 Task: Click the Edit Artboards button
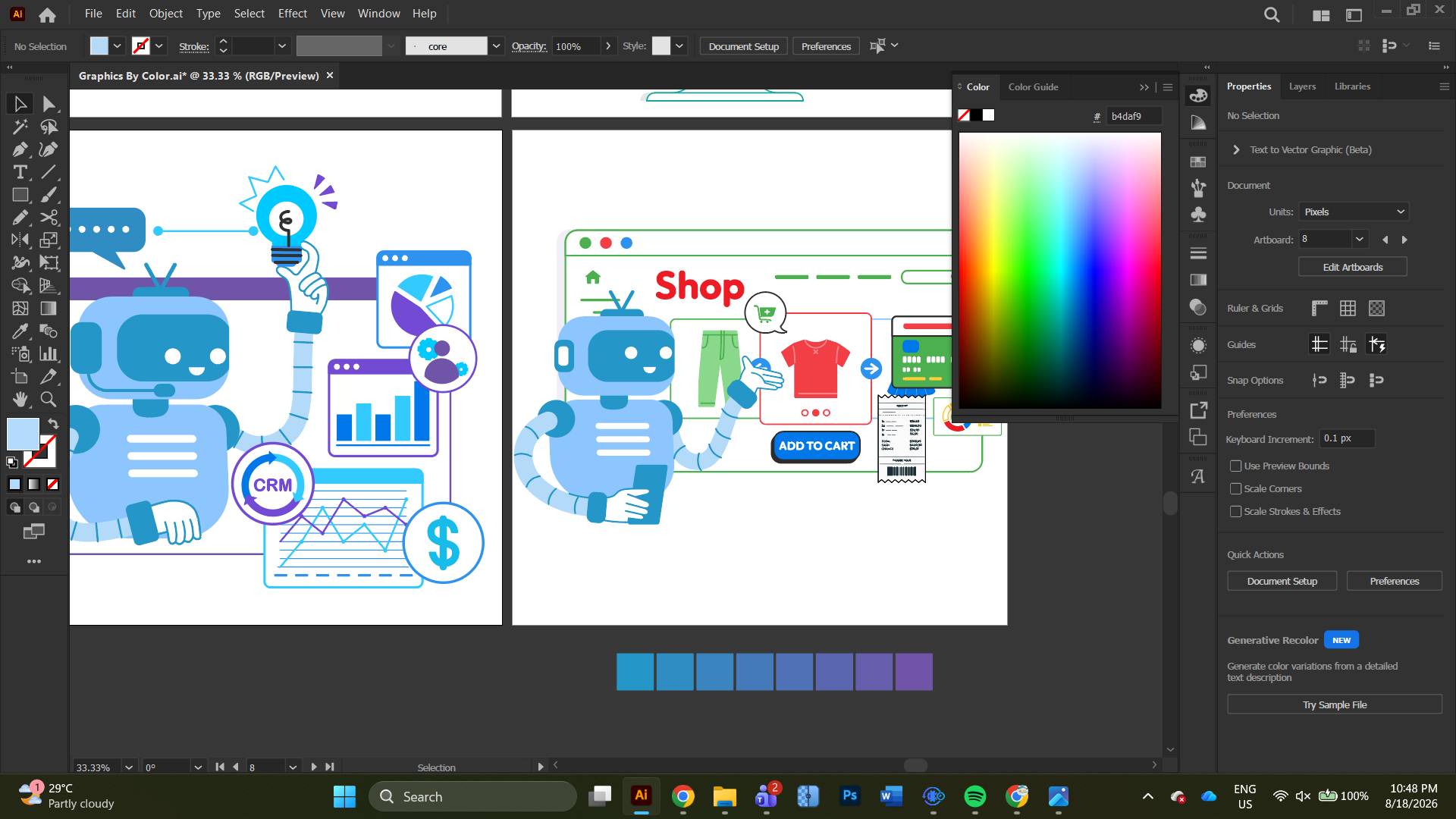pos(1353,267)
